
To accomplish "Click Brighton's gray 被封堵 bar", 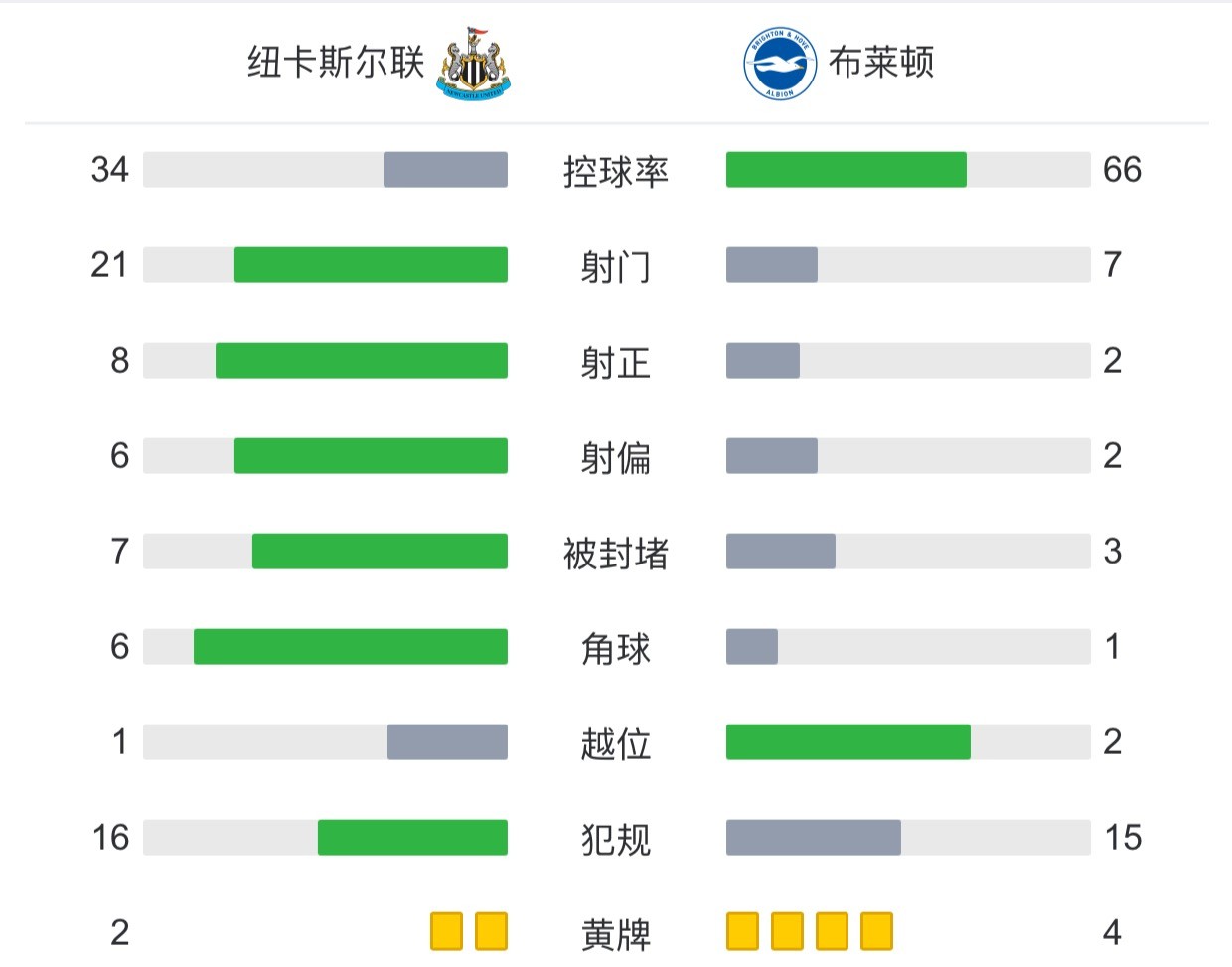I will (x=781, y=552).
